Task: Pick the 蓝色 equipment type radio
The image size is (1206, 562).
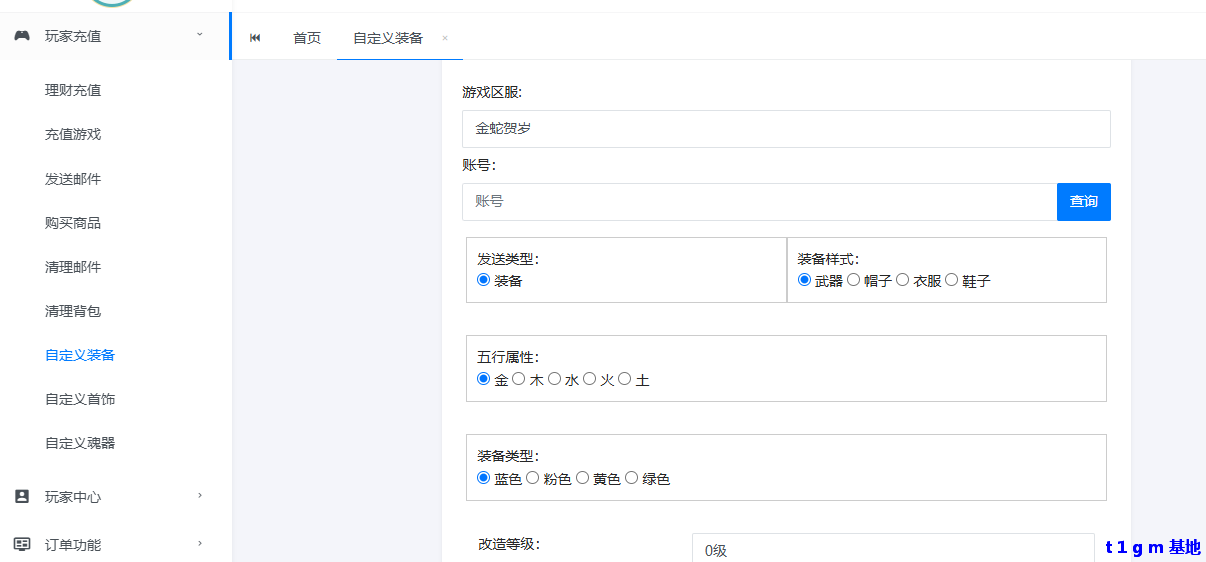Action: [x=484, y=478]
